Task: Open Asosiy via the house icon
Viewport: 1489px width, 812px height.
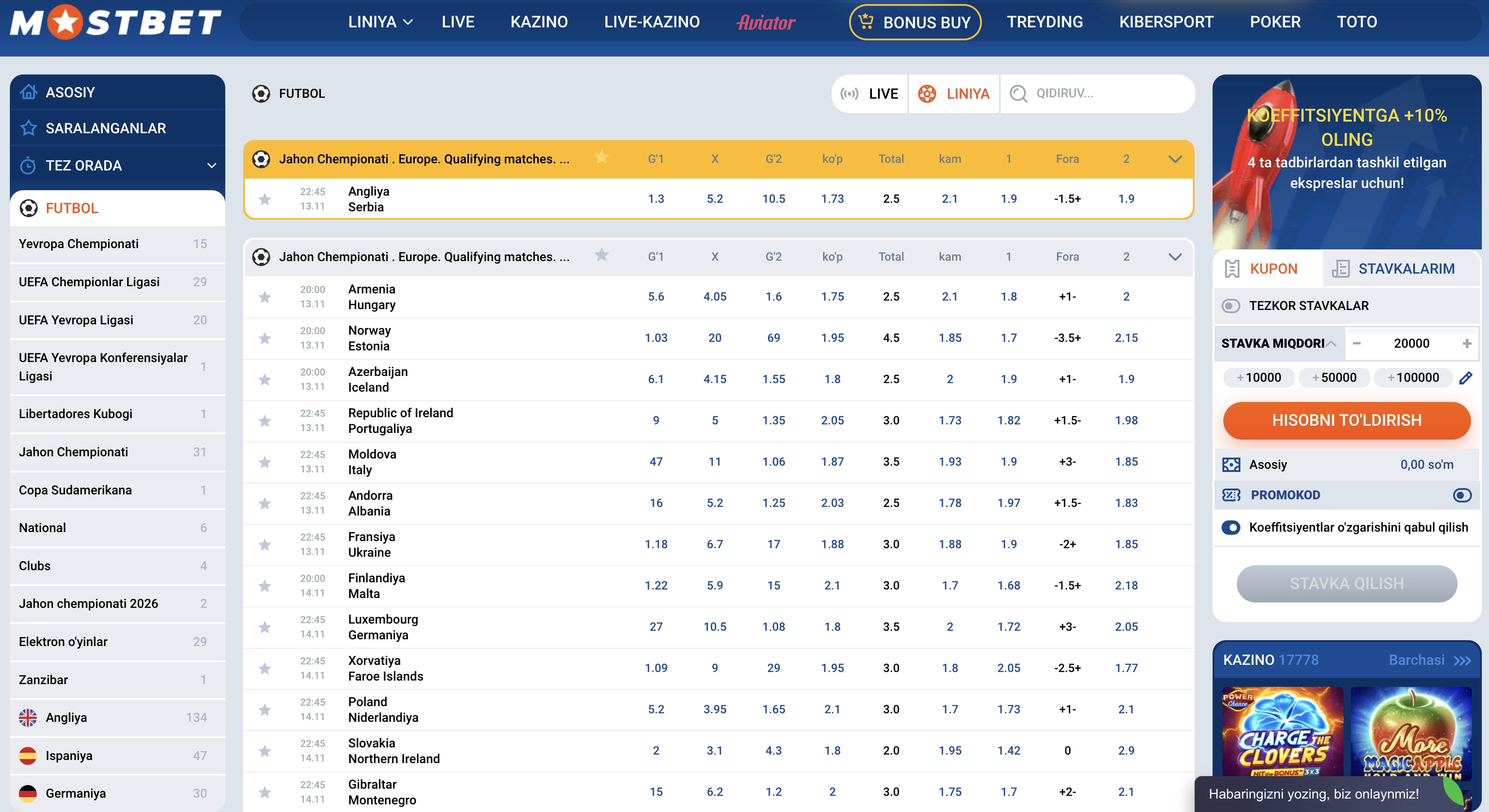Action: point(29,92)
